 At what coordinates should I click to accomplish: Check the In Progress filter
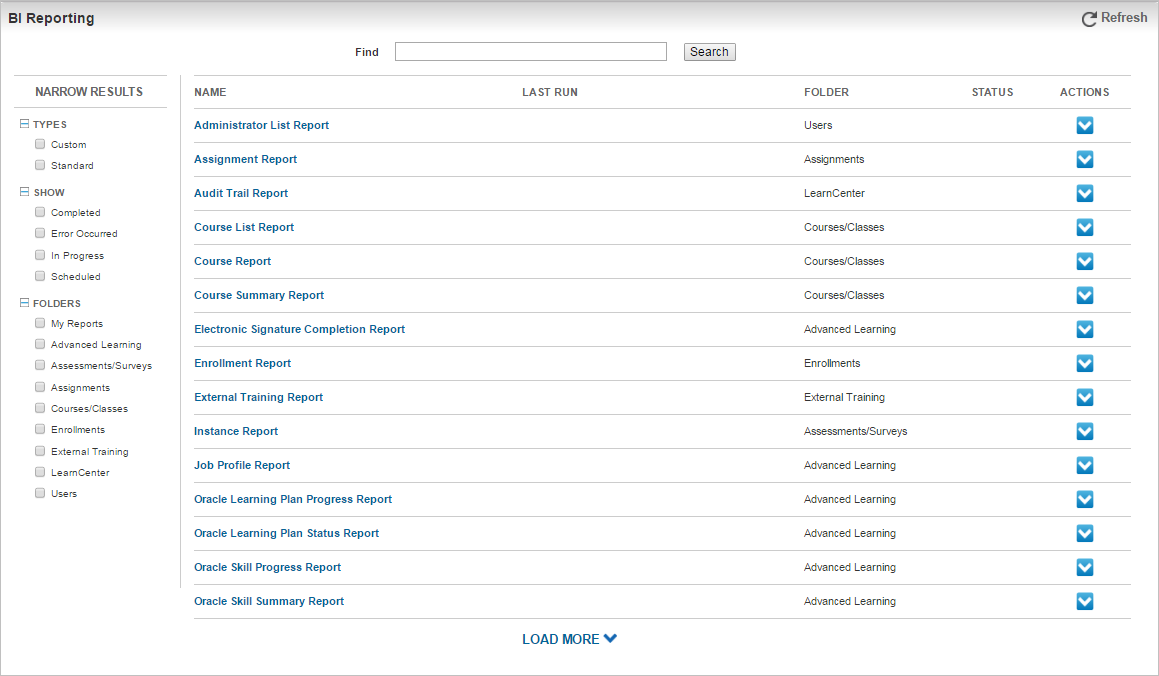[x=40, y=255]
